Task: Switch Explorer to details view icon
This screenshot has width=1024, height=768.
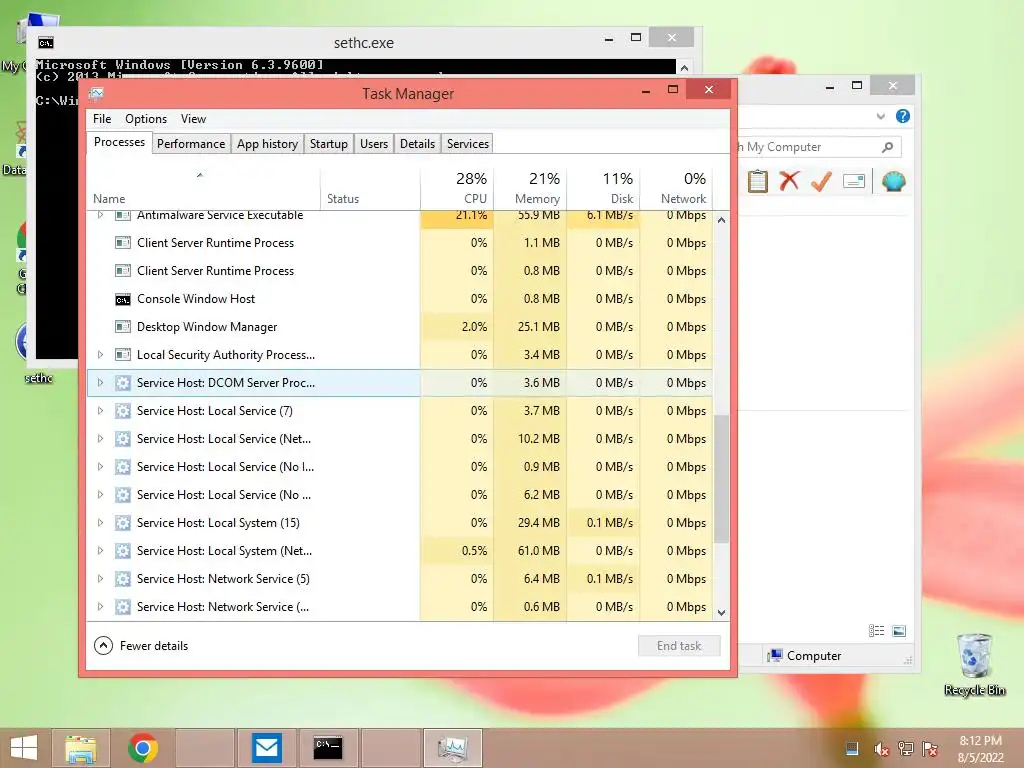Action: [x=876, y=630]
